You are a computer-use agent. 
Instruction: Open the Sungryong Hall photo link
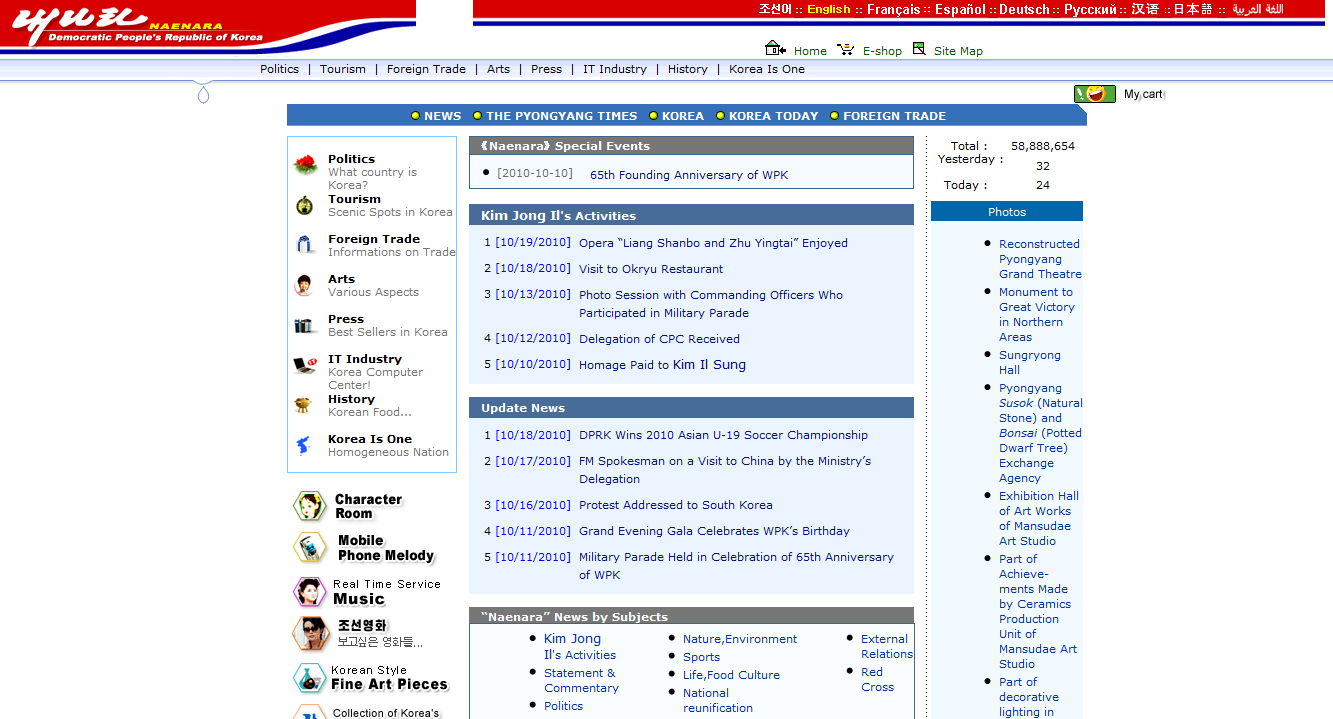click(x=1029, y=362)
